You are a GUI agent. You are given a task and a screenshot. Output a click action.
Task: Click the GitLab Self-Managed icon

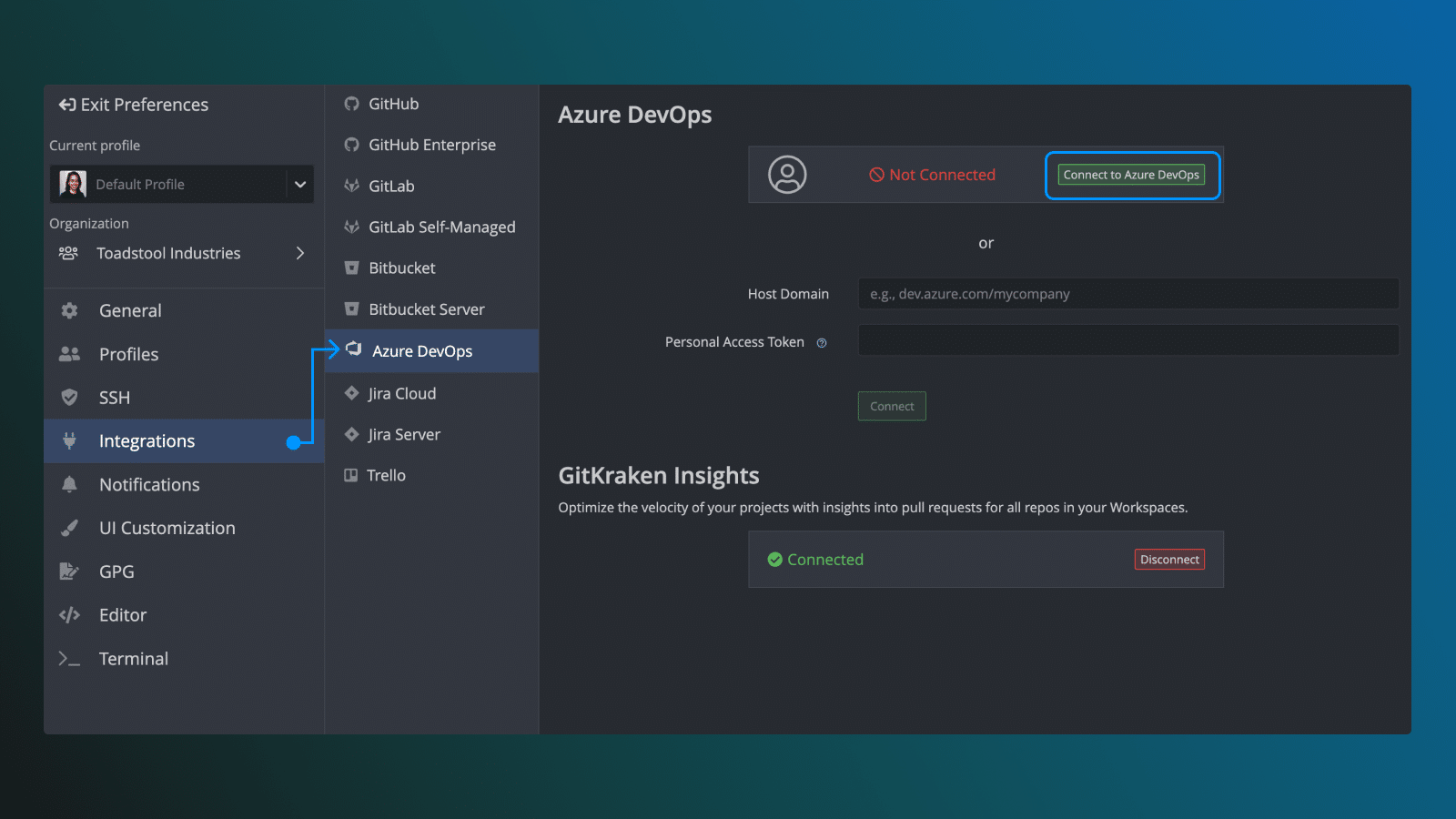[351, 227]
